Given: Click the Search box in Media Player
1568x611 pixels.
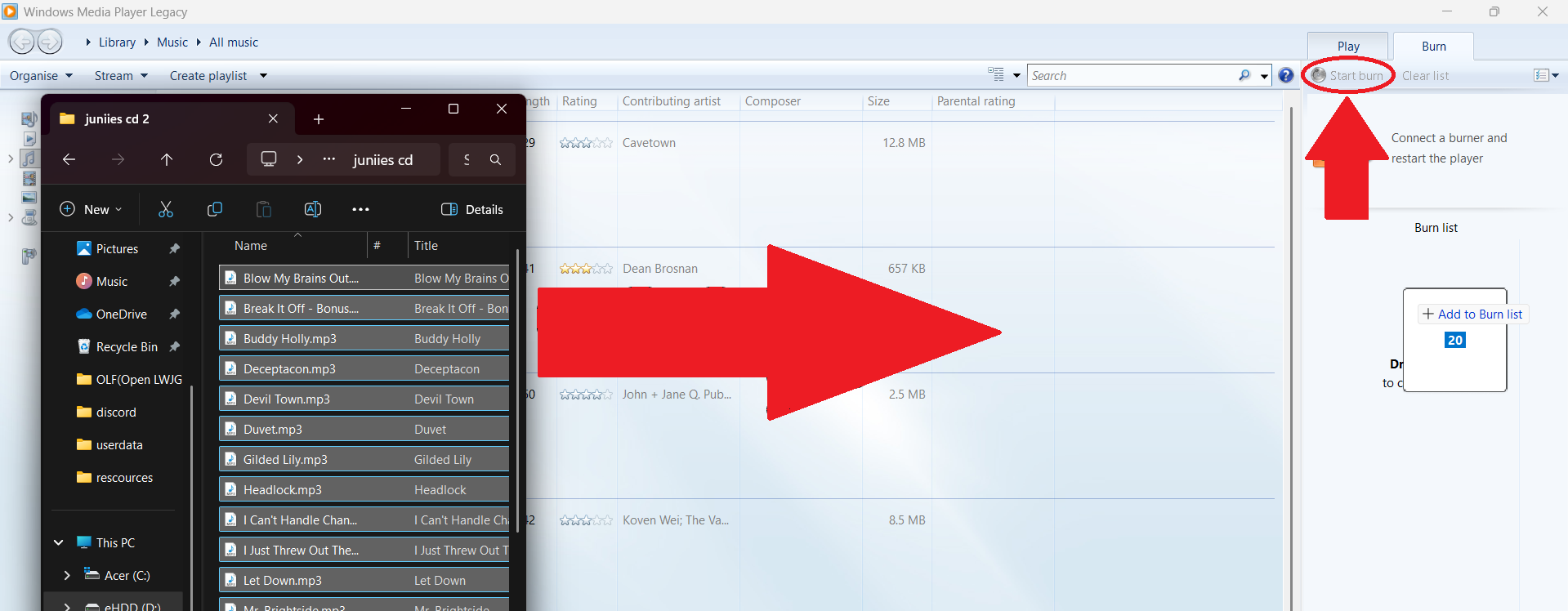Looking at the screenshot, I should [x=1132, y=75].
